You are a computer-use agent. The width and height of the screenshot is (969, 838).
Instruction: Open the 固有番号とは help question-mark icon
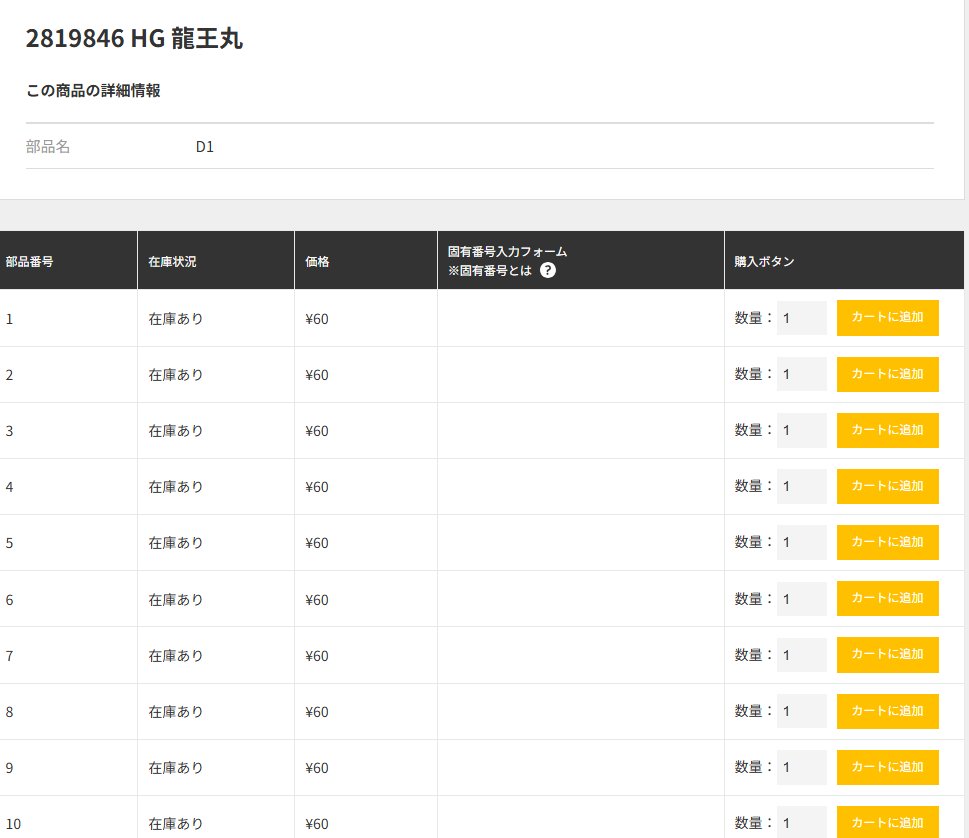[x=548, y=270]
